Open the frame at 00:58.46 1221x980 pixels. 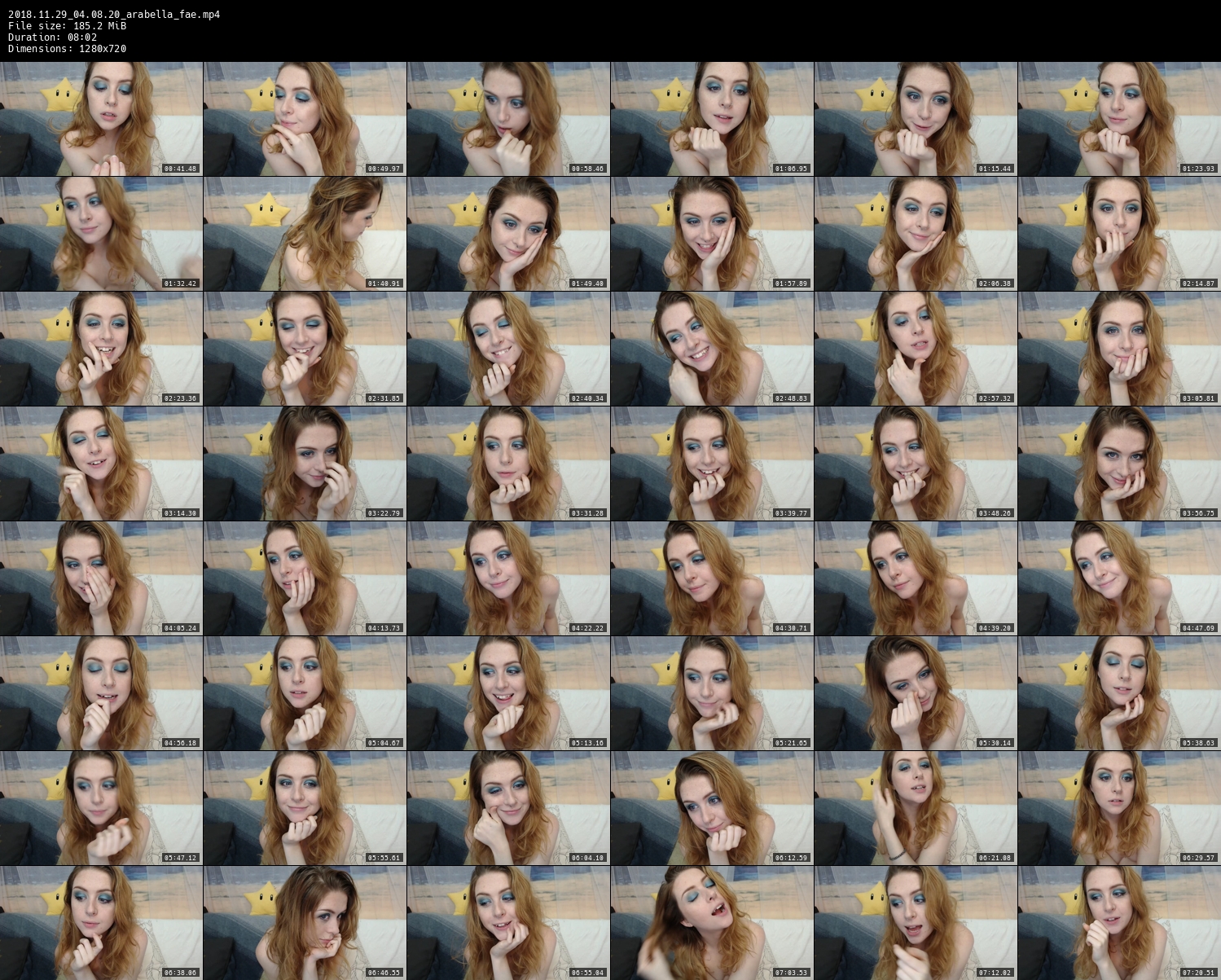point(508,119)
